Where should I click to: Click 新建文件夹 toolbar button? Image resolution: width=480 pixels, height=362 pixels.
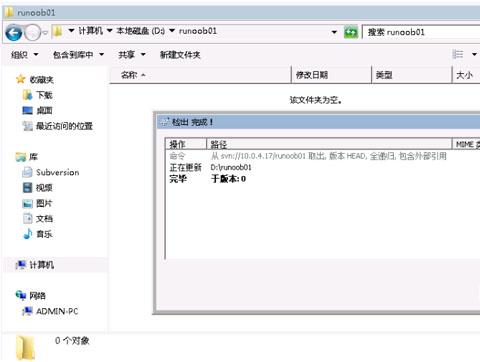pos(180,55)
